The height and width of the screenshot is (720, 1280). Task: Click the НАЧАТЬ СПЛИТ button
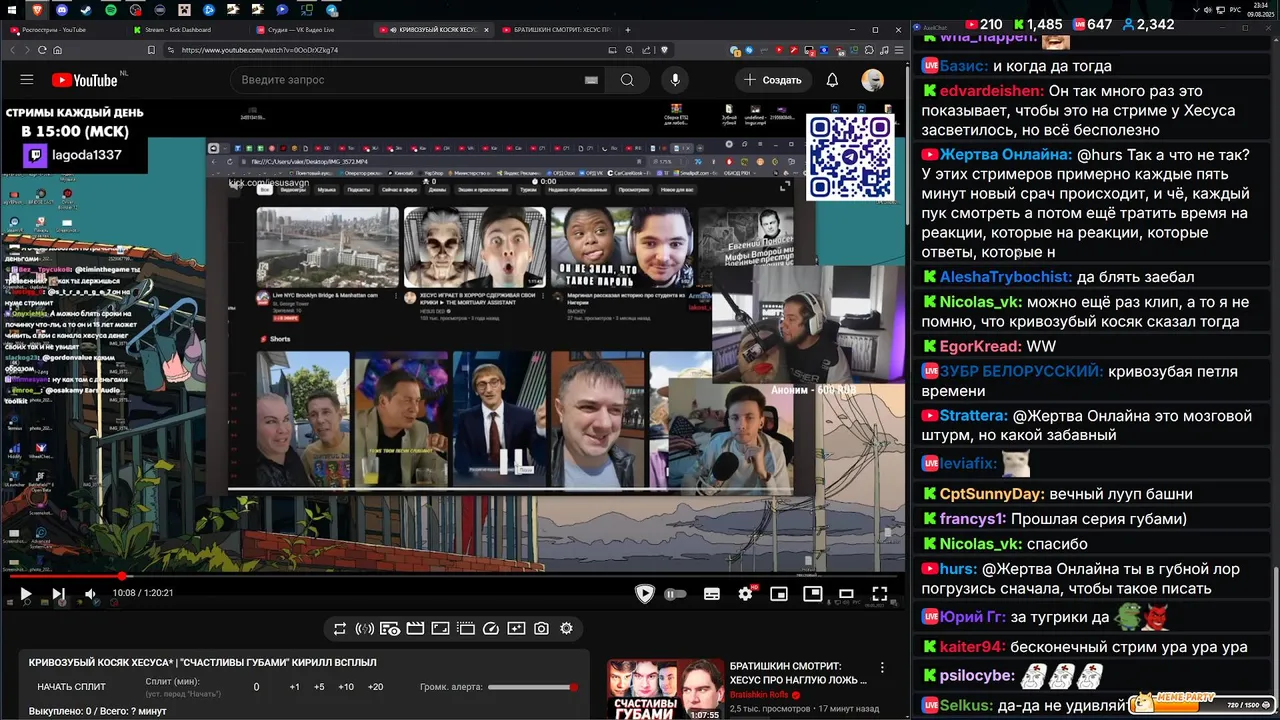point(71,687)
